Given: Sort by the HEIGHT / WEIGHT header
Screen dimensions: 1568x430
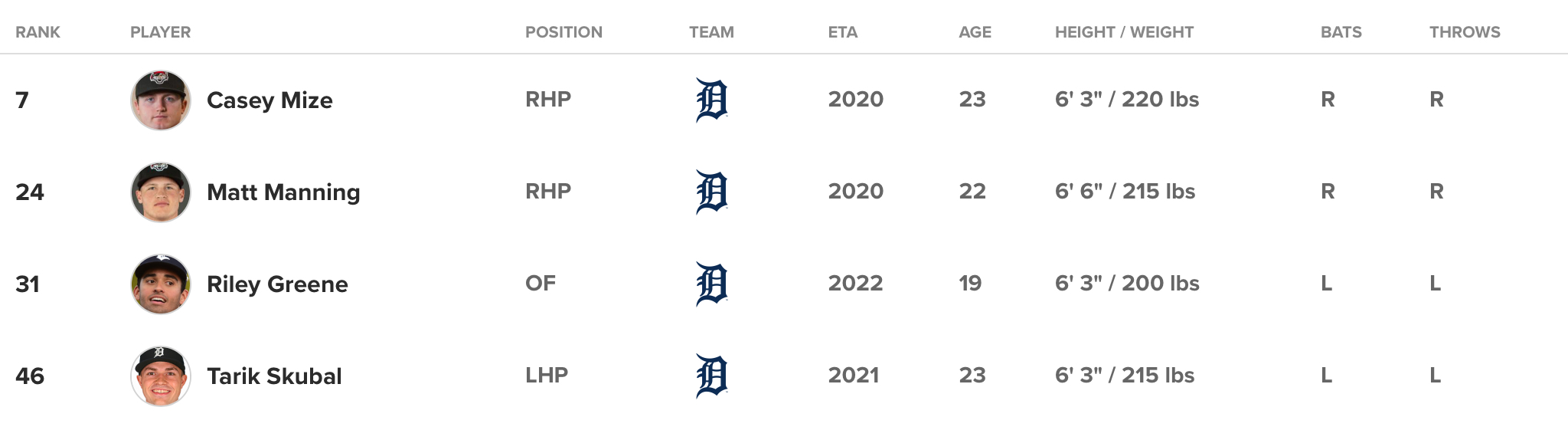Looking at the screenshot, I should pos(1124,32).
